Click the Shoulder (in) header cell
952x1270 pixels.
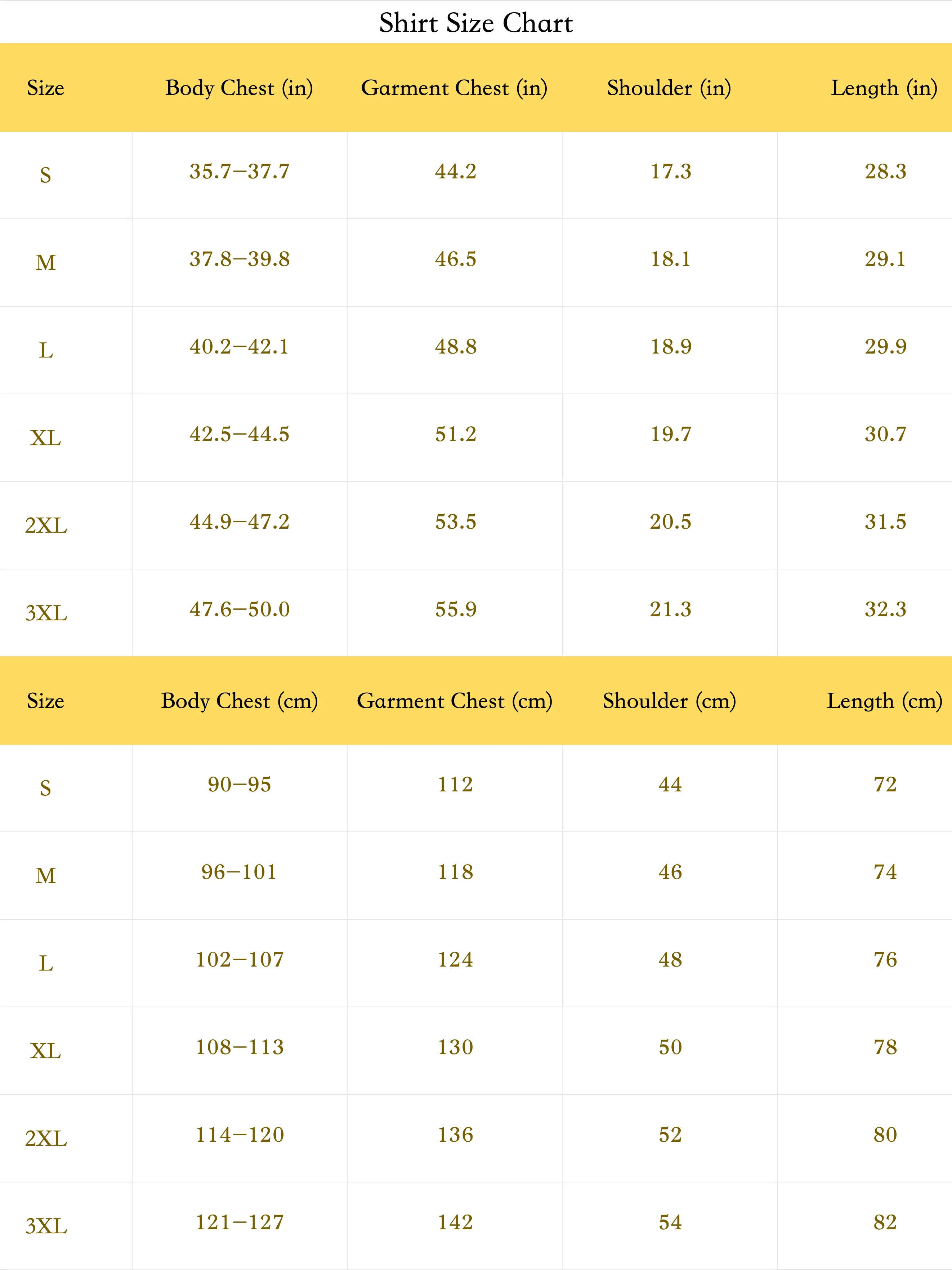[x=670, y=88]
